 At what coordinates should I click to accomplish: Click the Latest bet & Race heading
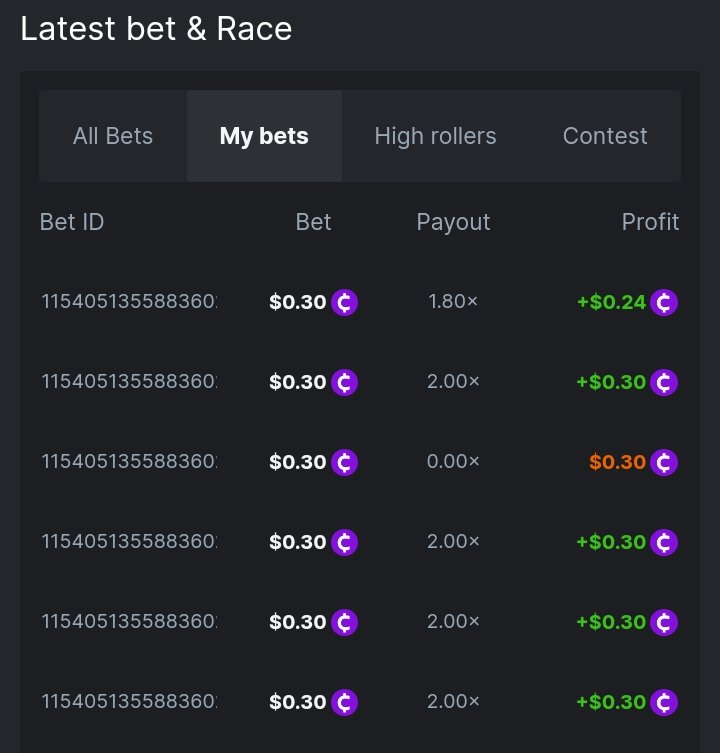click(156, 29)
